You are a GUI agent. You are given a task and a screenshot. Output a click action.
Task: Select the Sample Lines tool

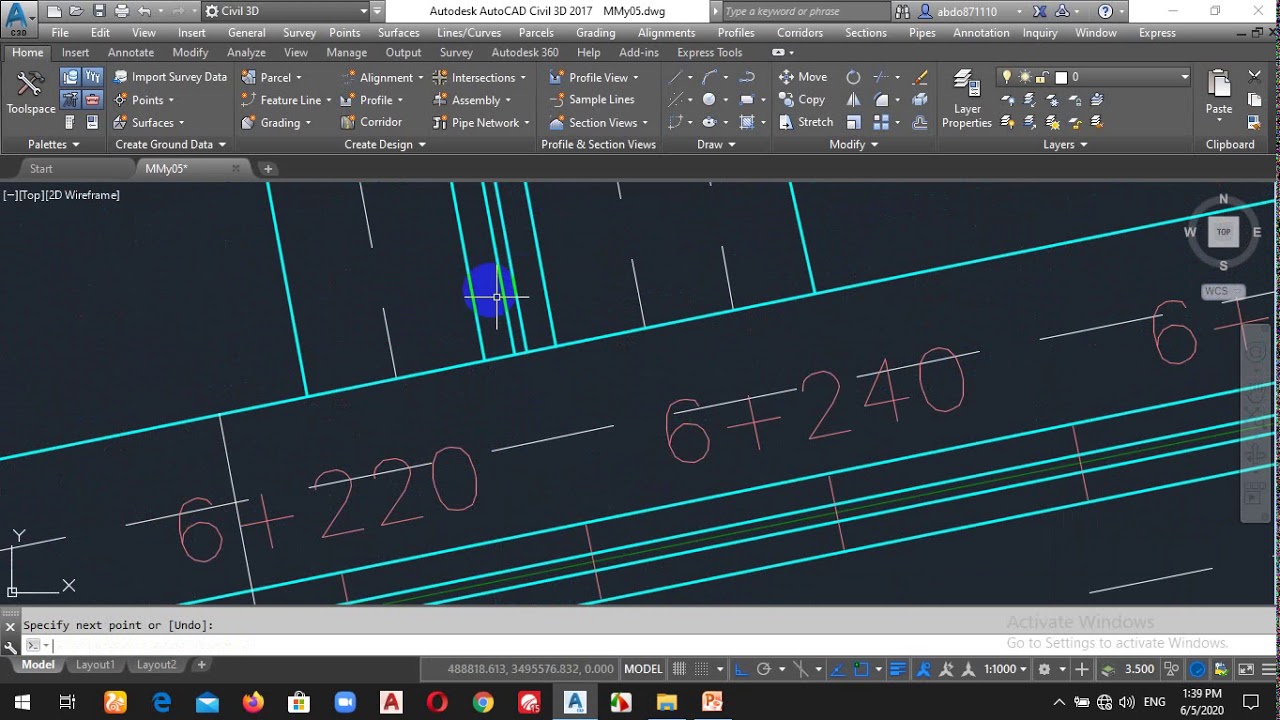coord(592,99)
